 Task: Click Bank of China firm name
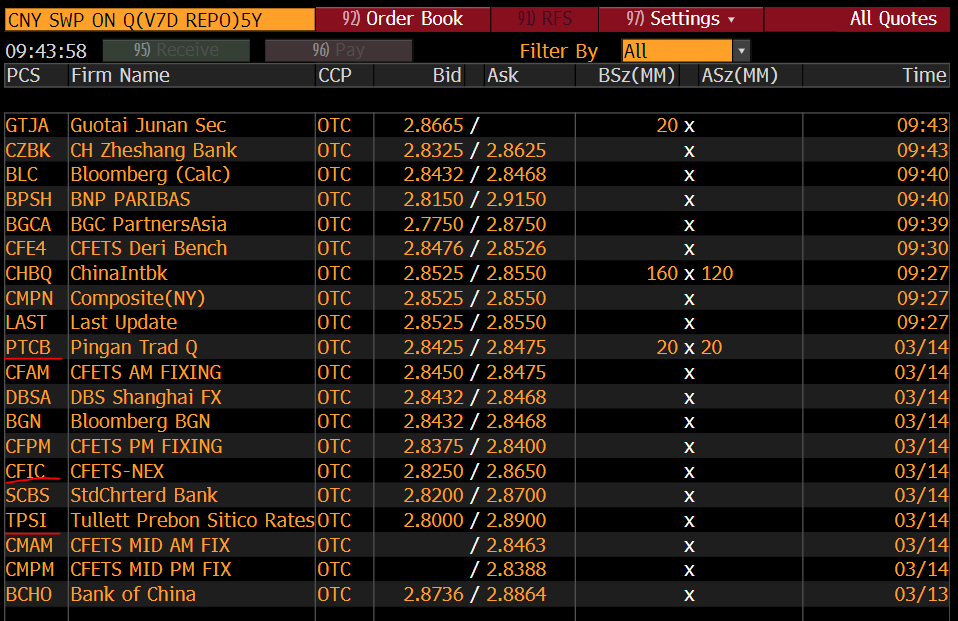(133, 594)
